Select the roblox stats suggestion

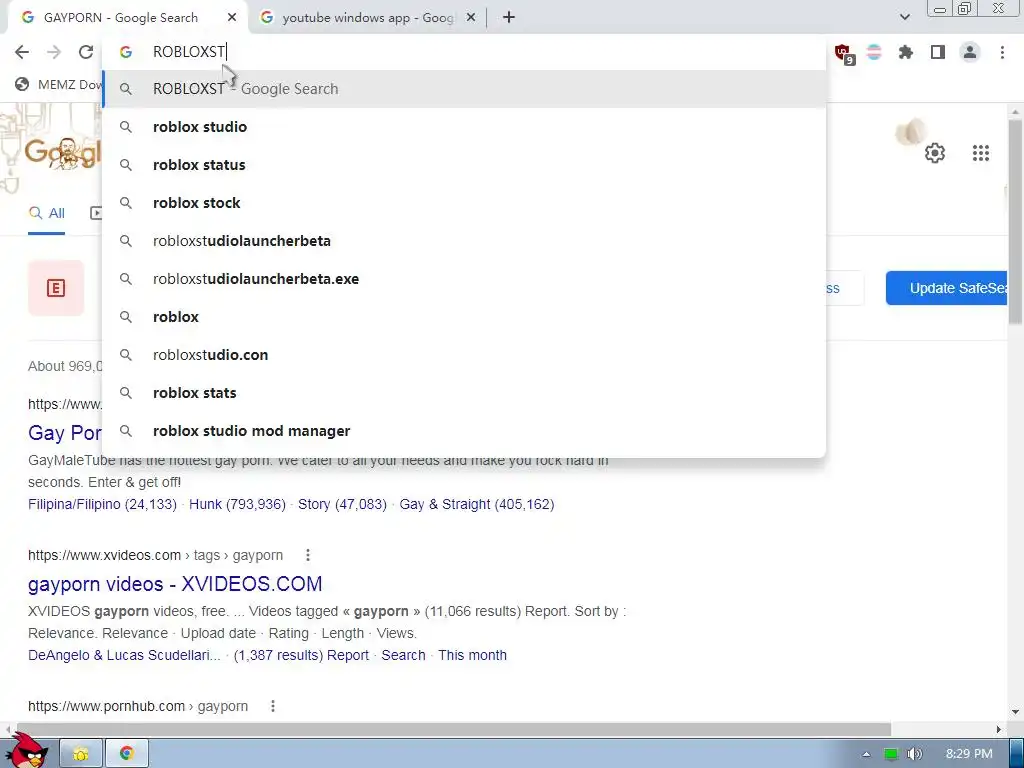click(x=464, y=393)
